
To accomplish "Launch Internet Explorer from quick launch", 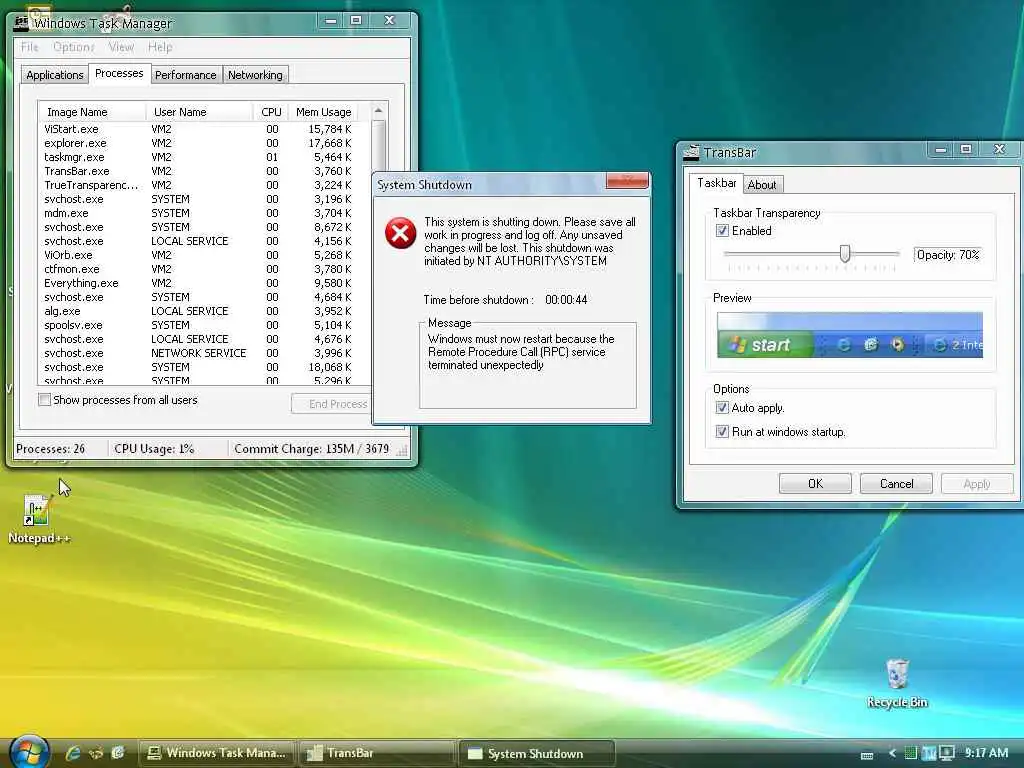I will pos(72,753).
